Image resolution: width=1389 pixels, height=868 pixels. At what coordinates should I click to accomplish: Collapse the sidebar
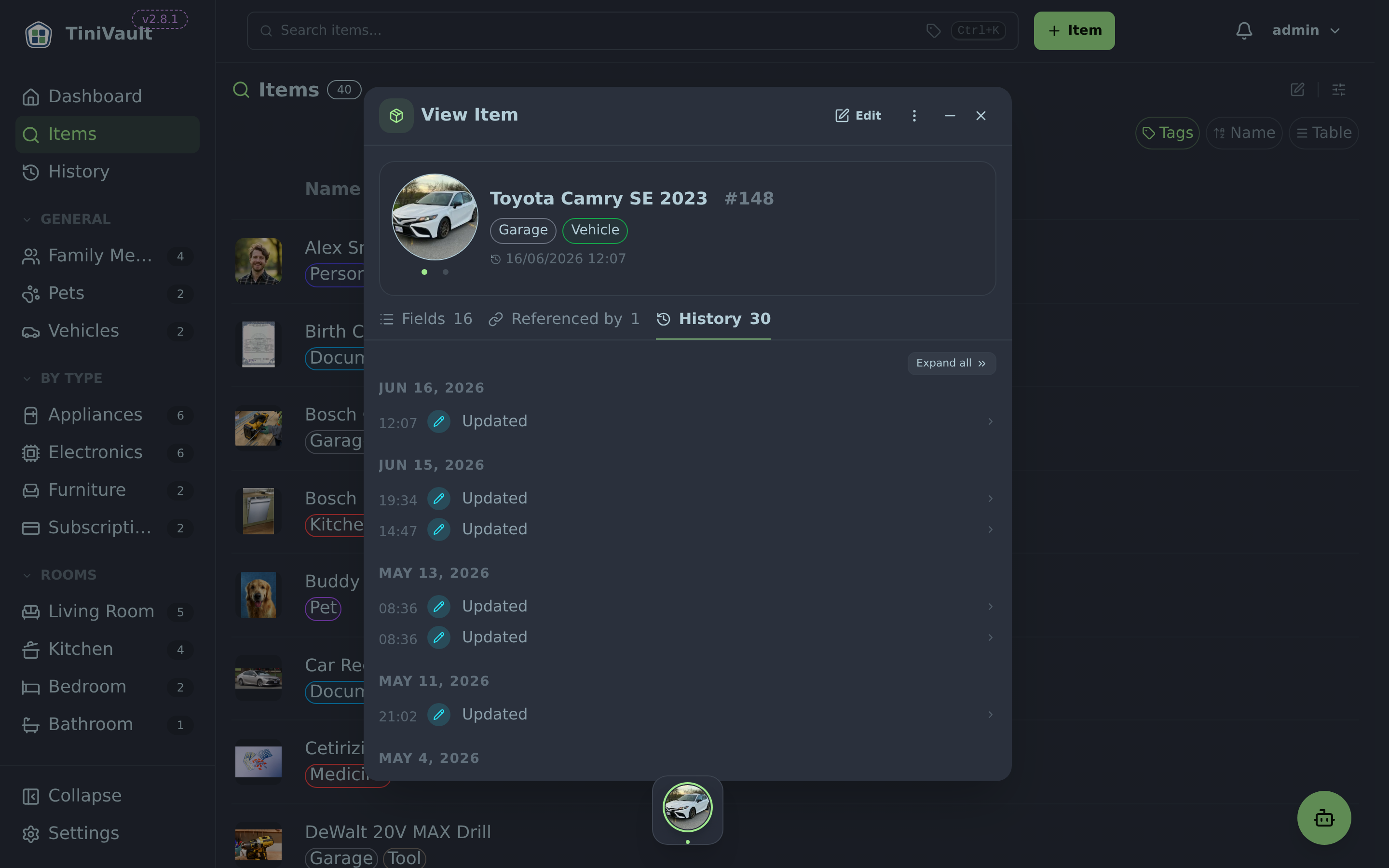108,796
